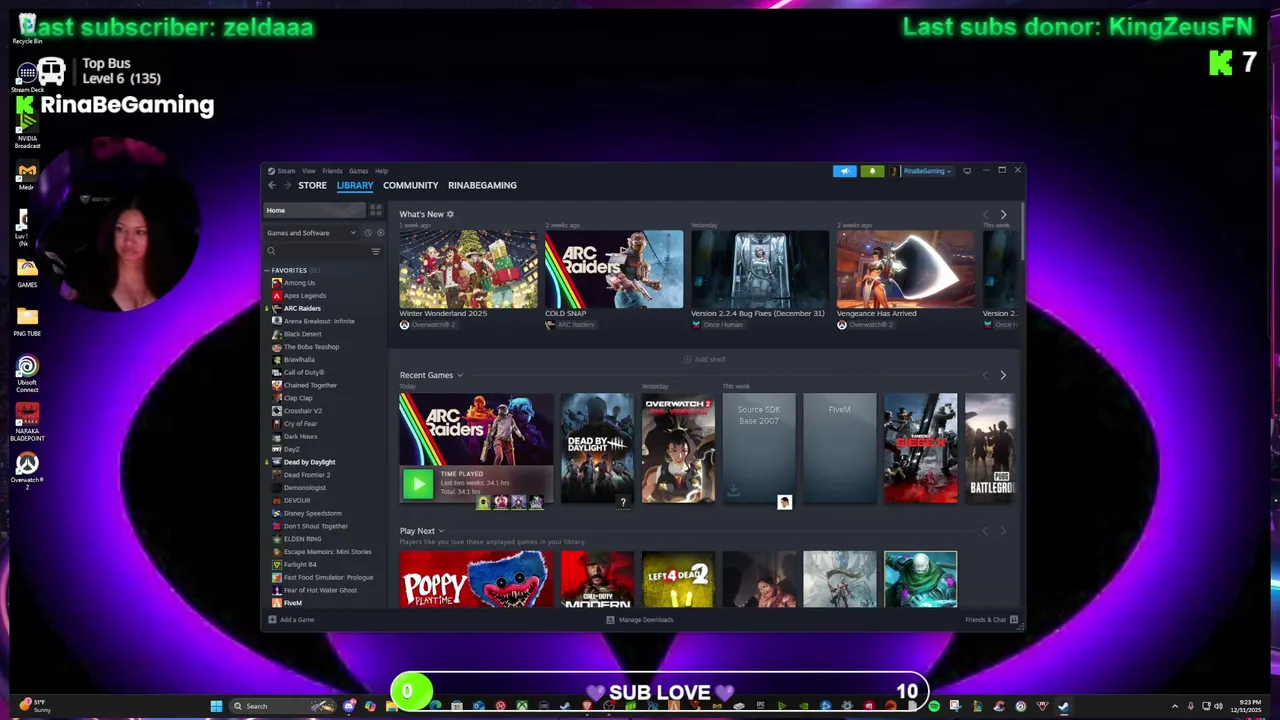Image resolution: width=1280 pixels, height=720 pixels.
Task: Click the Among Us game icon
Action: click(277, 283)
